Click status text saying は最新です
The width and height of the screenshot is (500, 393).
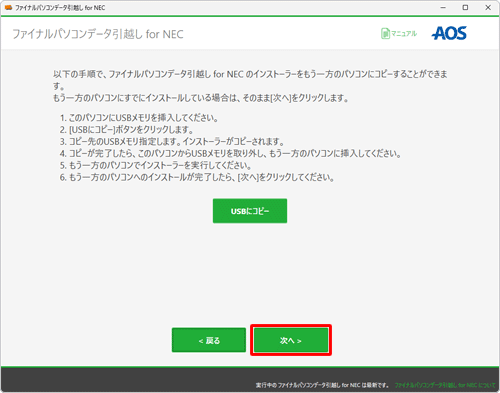323,385
